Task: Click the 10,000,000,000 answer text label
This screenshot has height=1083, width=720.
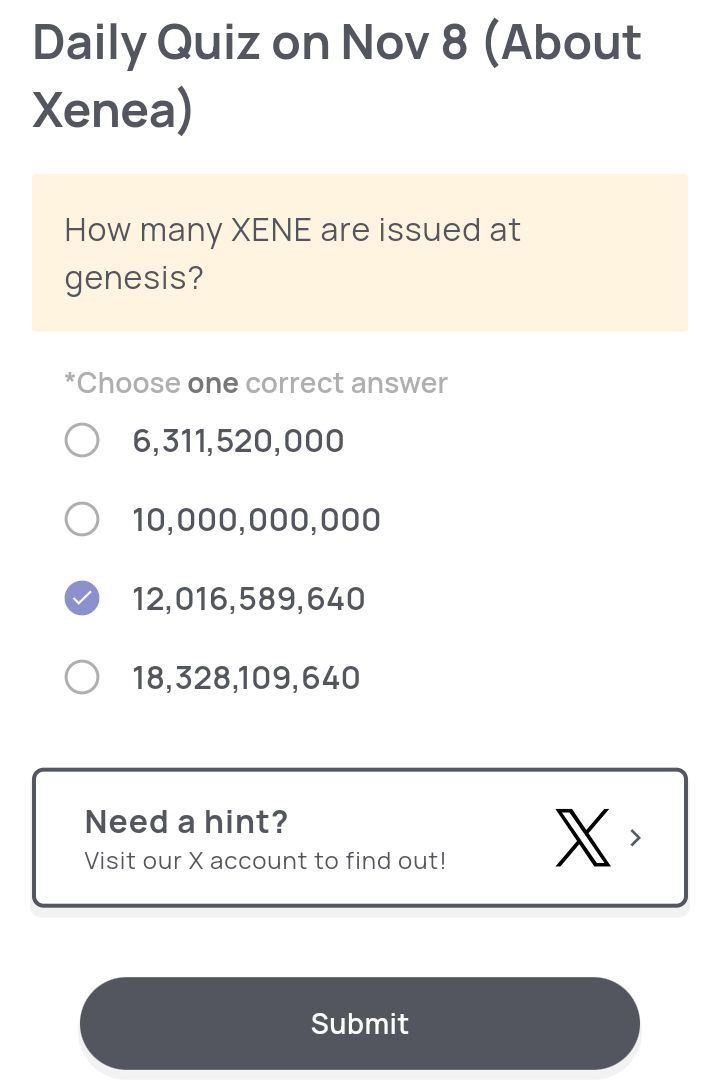Action: point(256,519)
